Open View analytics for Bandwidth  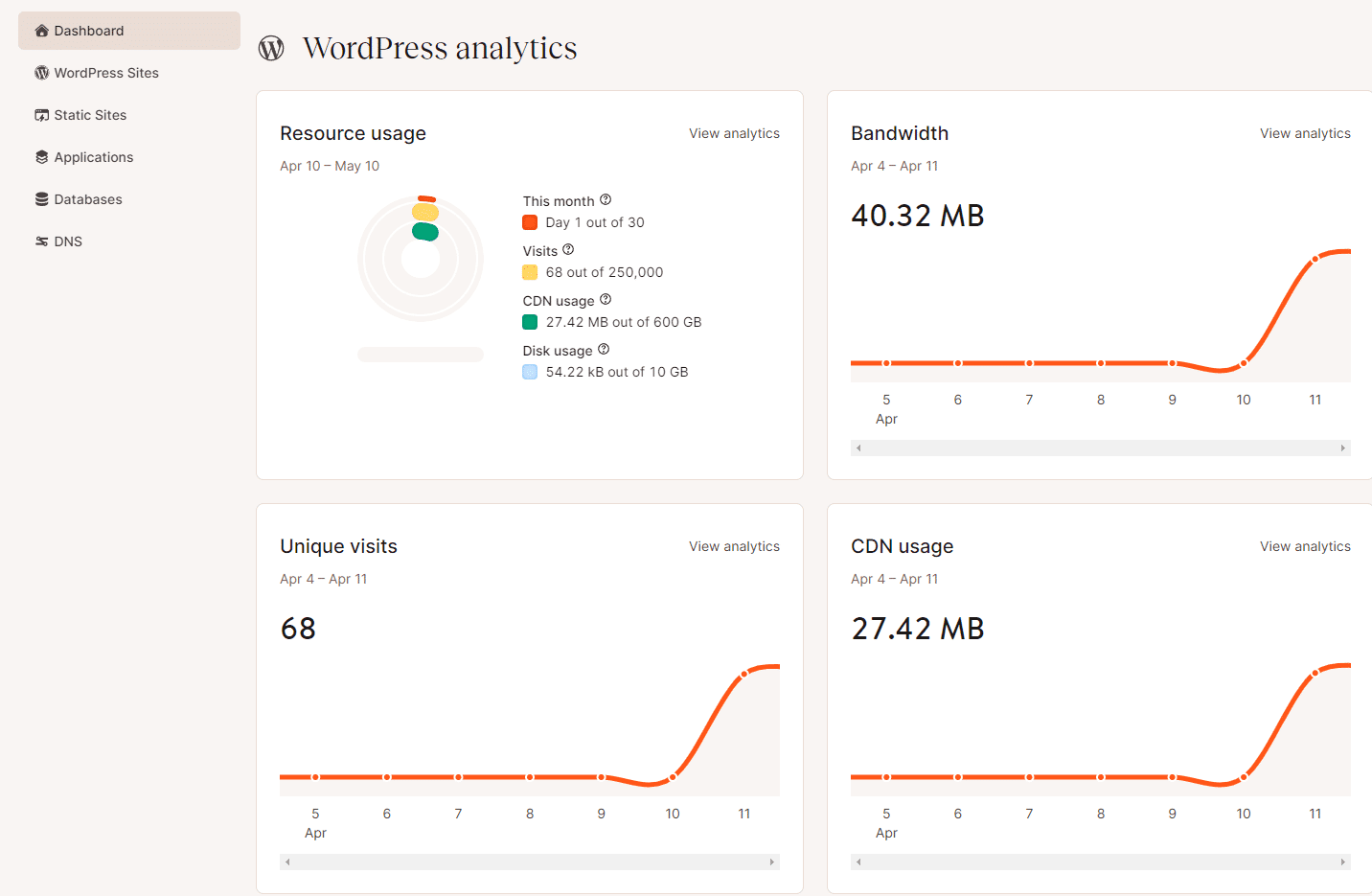[1305, 133]
